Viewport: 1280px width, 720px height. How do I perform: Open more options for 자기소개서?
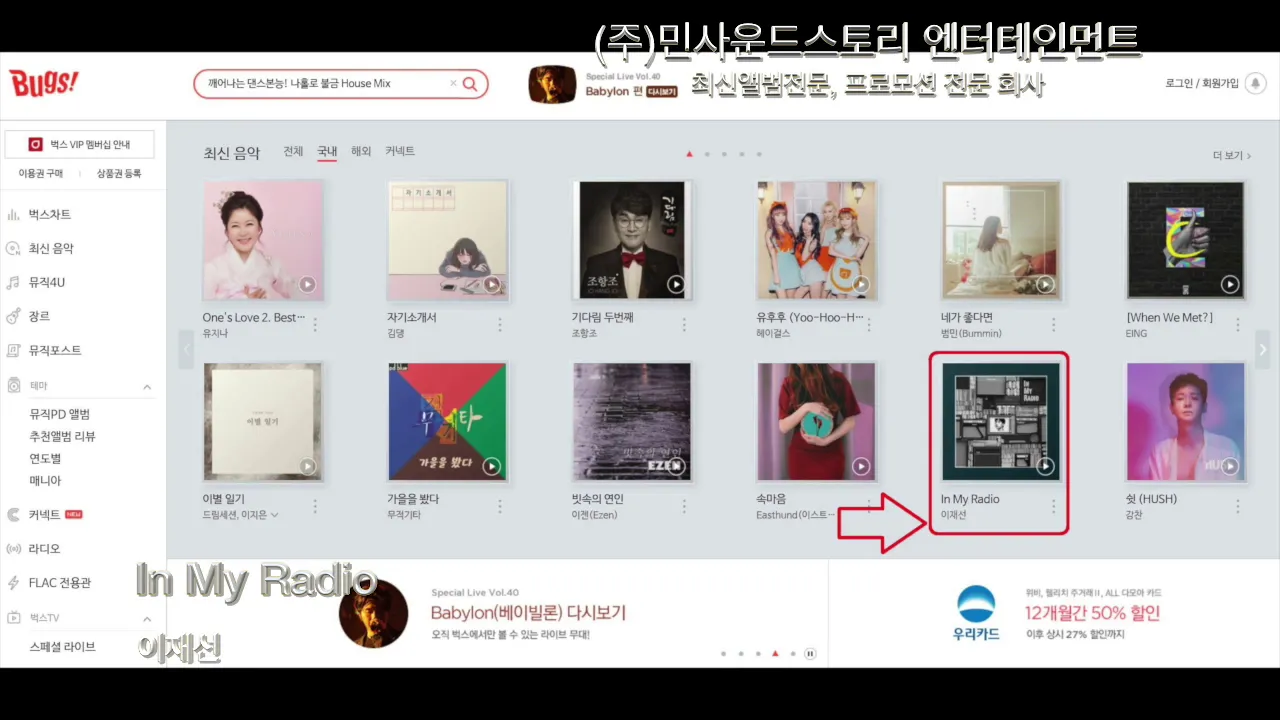(x=500, y=325)
